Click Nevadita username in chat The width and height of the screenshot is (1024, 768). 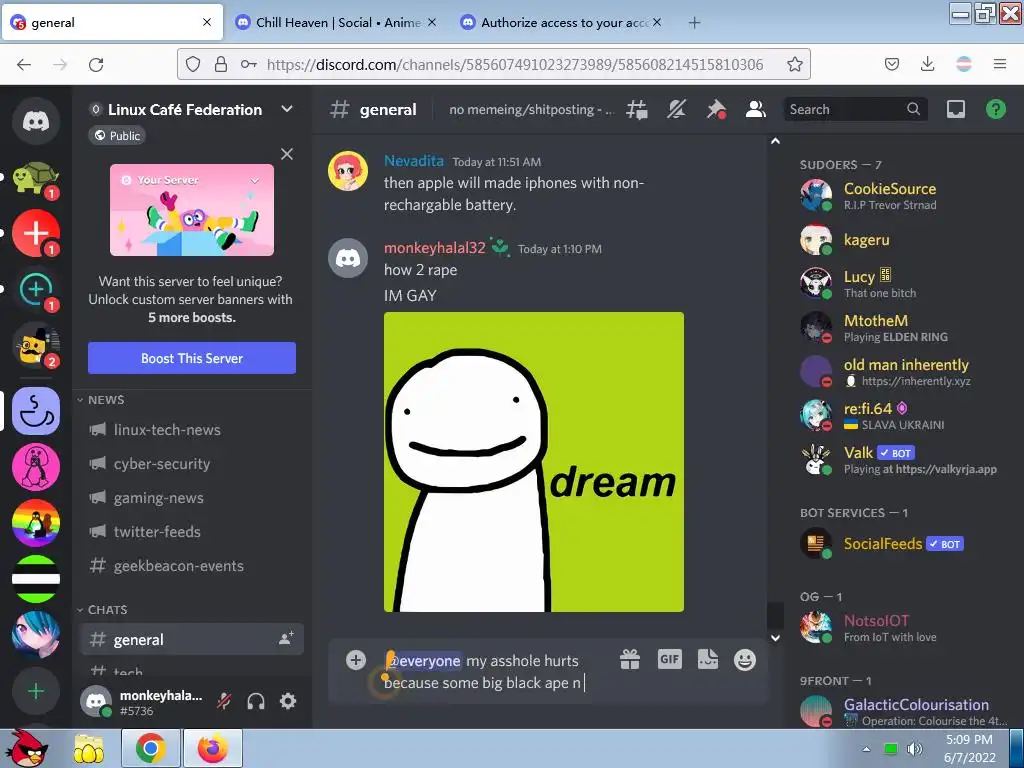click(413, 161)
